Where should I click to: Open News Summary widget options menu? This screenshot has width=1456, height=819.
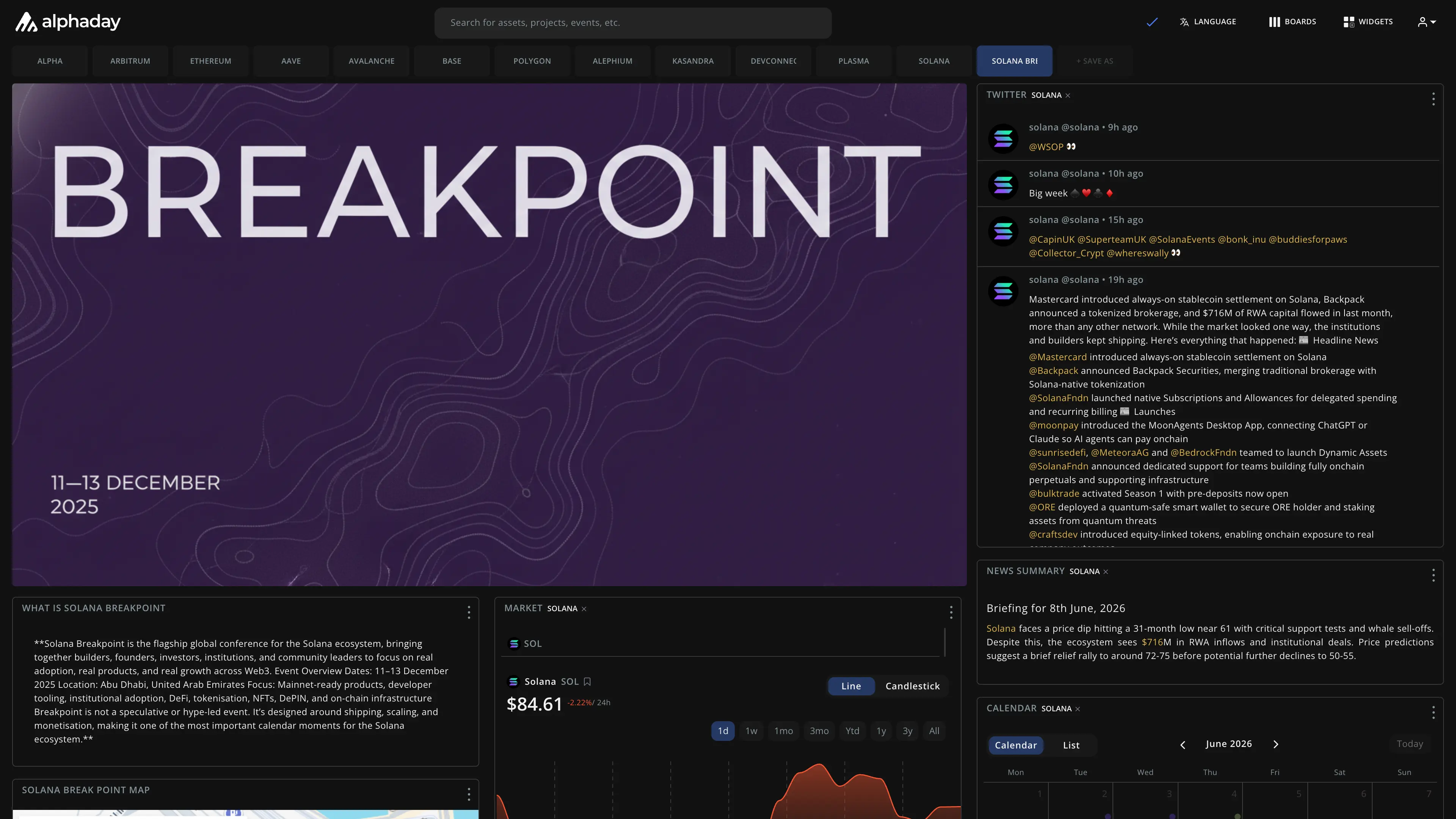1433,576
